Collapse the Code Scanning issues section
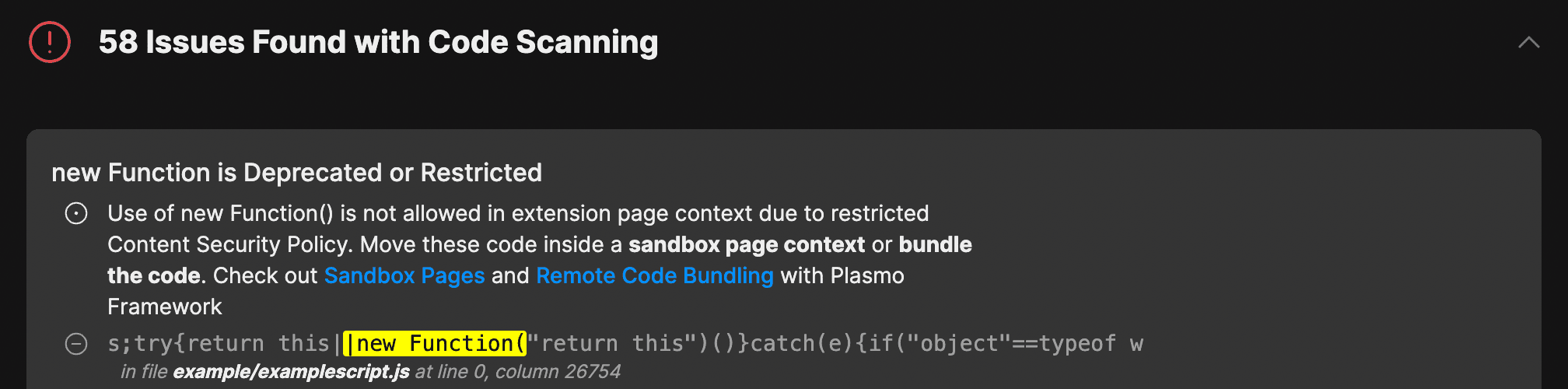The image size is (1568, 389). coord(1528,42)
